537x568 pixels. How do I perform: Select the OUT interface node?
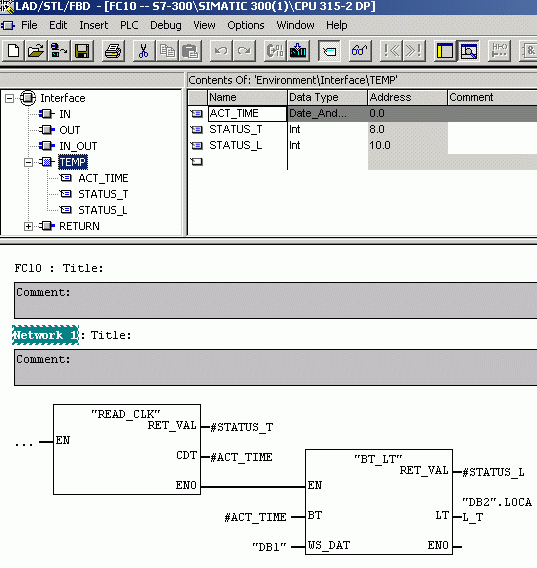coord(70,130)
